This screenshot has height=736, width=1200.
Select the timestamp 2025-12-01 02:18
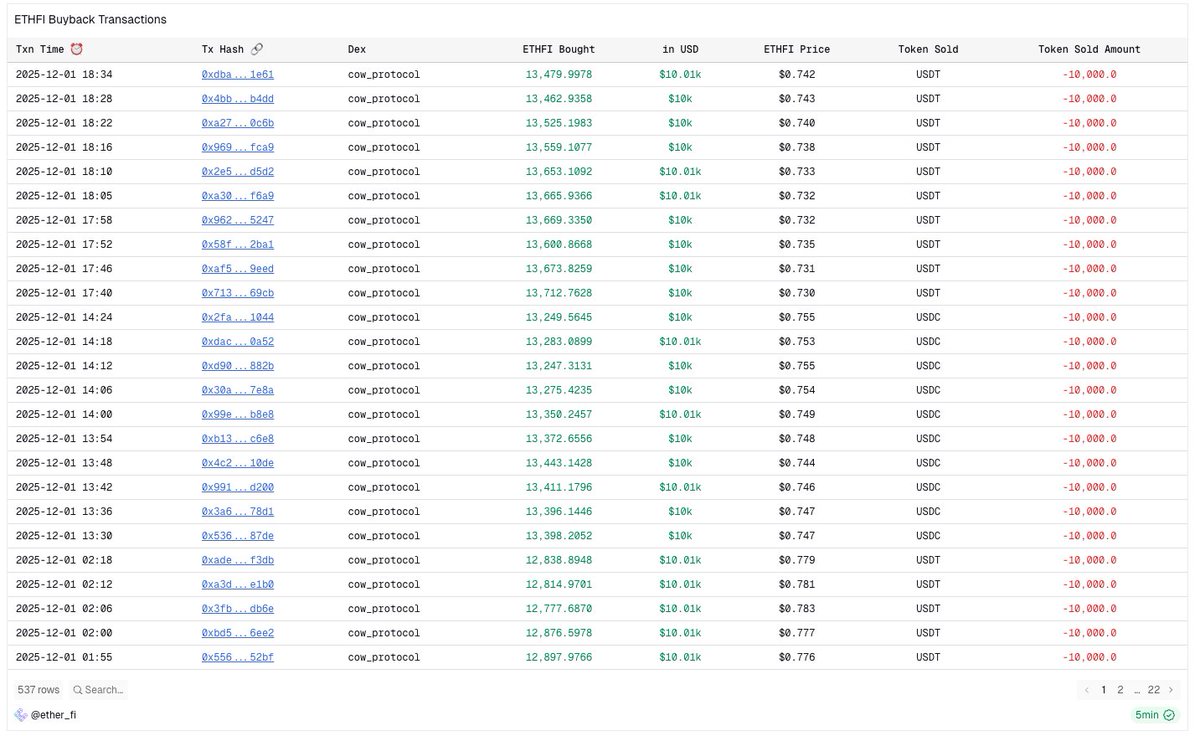point(64,559)
